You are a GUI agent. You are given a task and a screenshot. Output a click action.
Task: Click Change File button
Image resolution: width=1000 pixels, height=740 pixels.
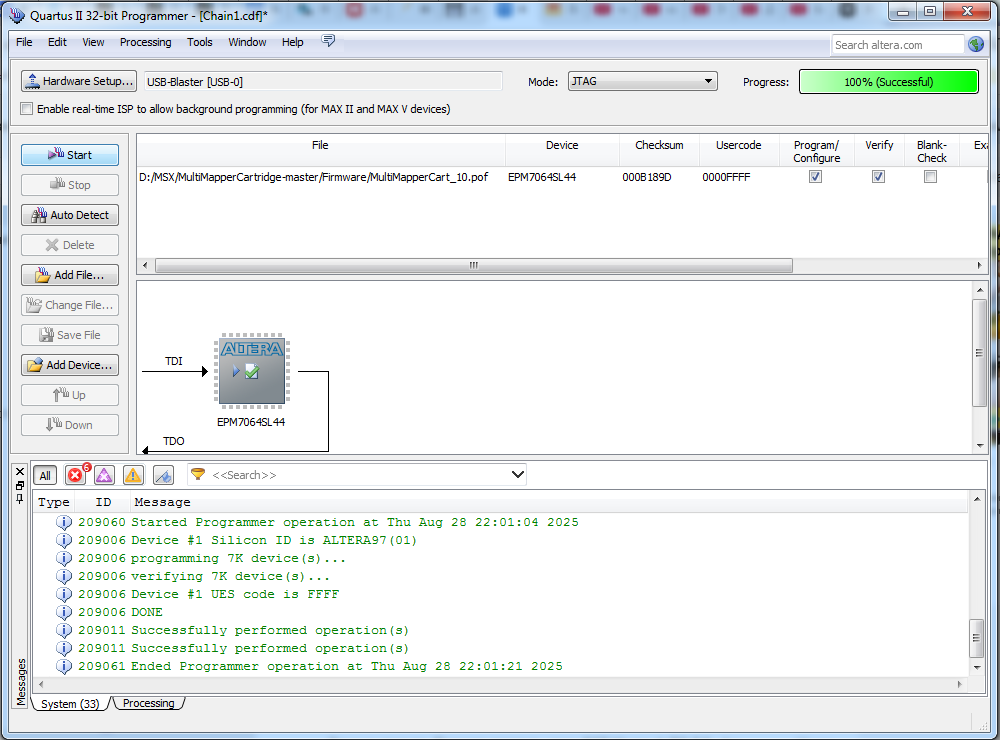click(70, 305)
